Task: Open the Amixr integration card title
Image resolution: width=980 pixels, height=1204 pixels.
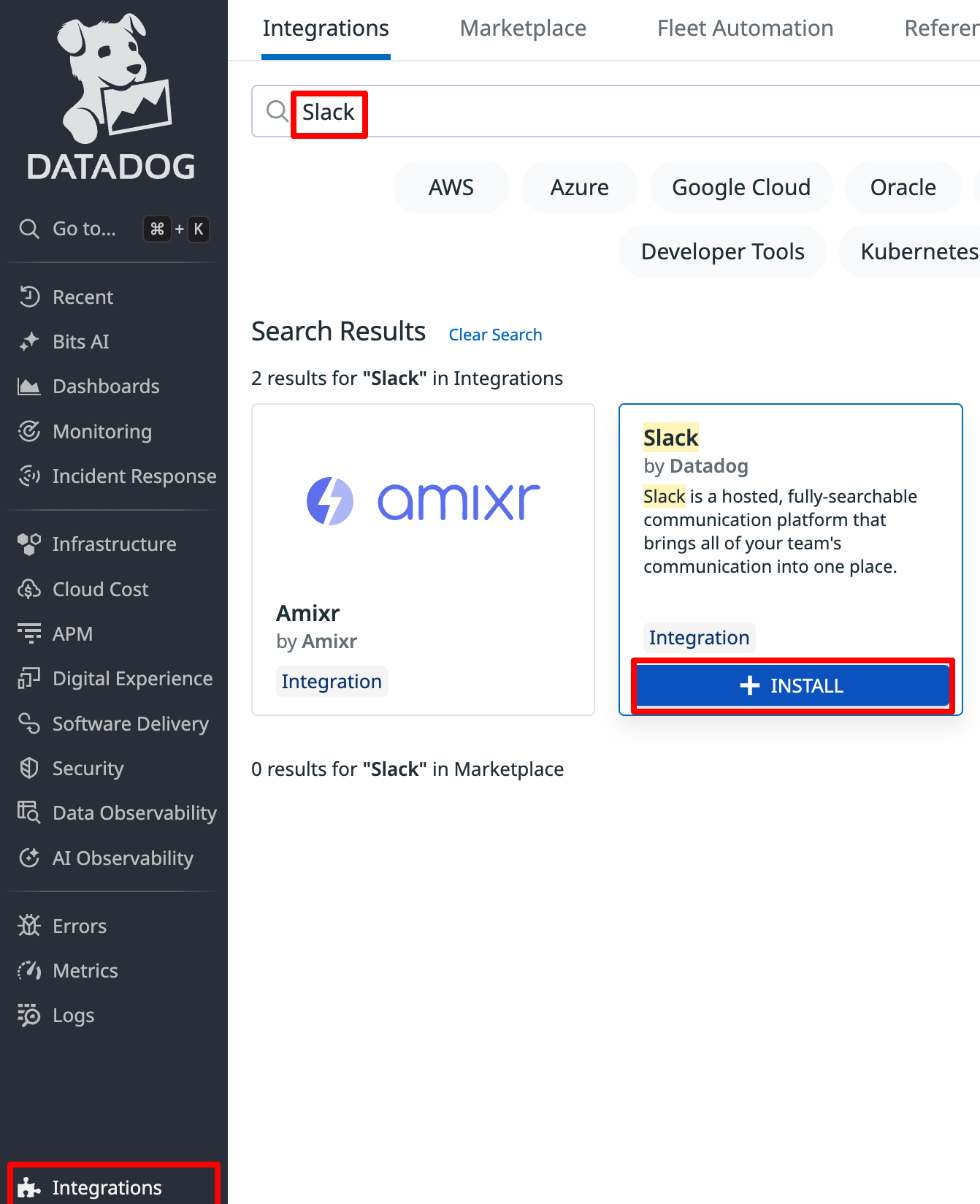Action: click(308, 613)
